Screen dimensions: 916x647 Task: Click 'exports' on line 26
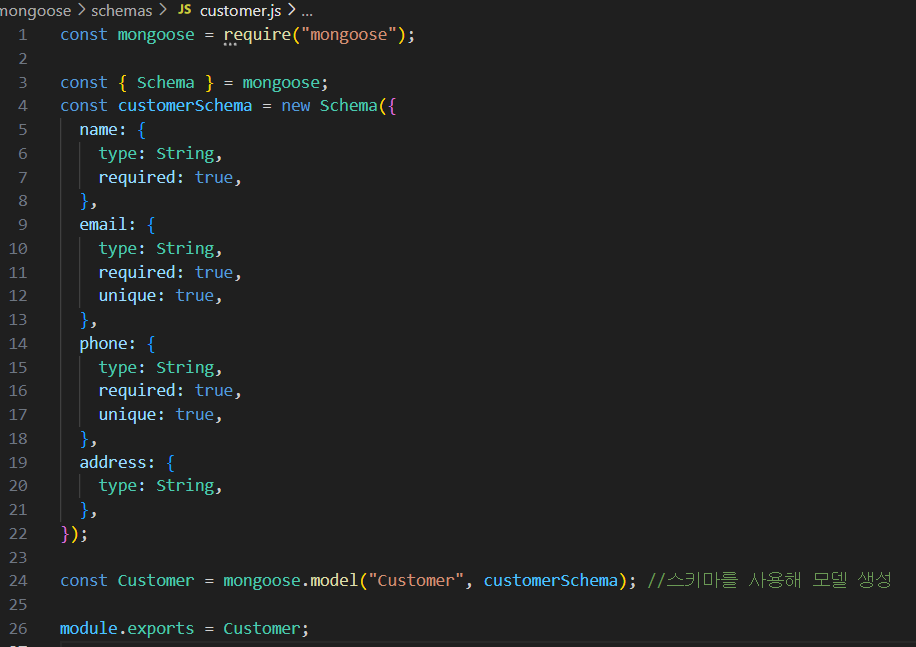(x=161, y=629)
